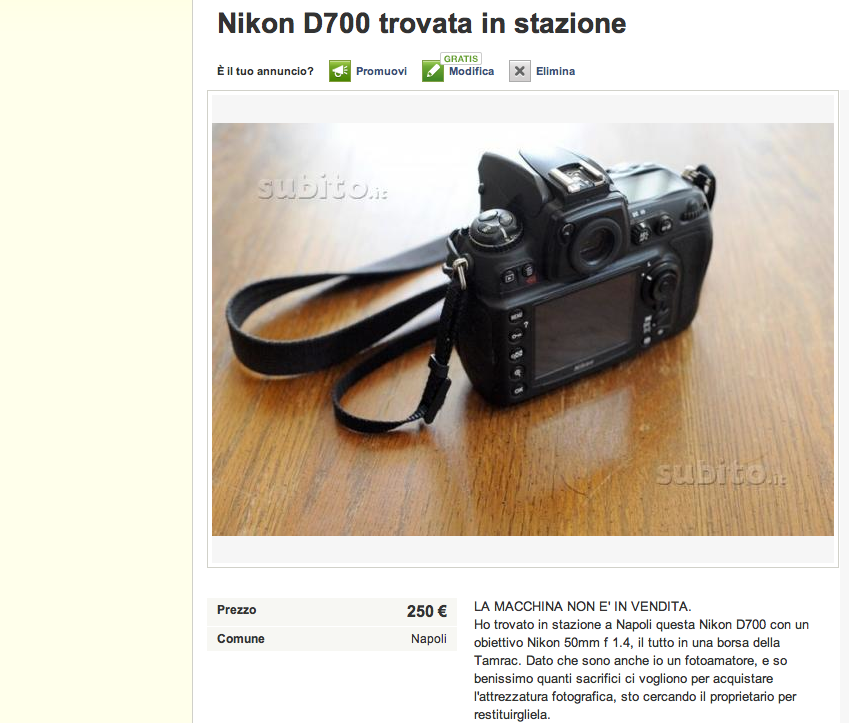Click the camera's LCD screen in the photo
This screenshot has width=849, height=723.
(584, 326)
